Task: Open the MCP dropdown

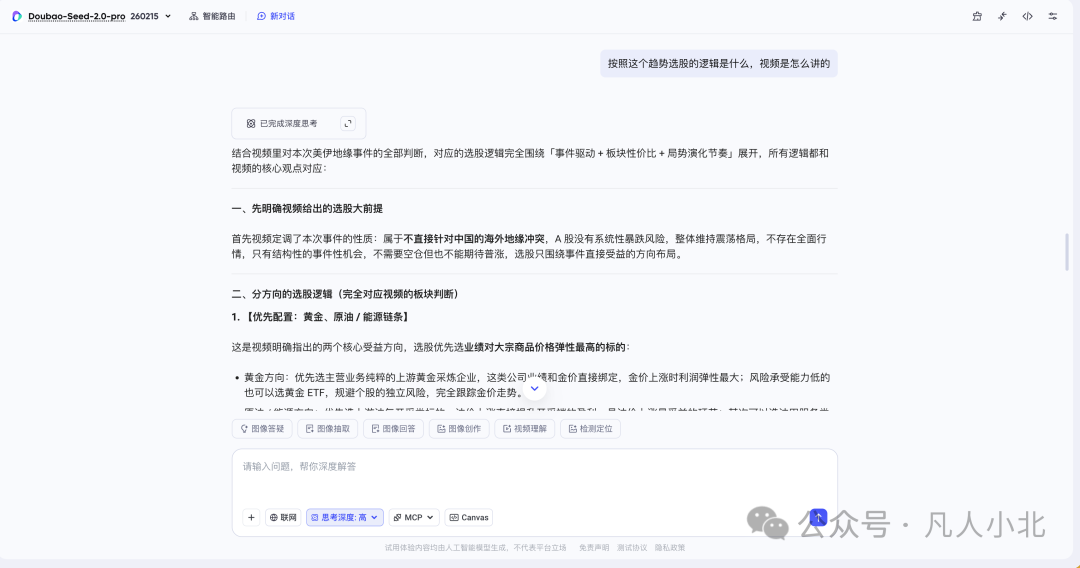Action: (414, 517)
